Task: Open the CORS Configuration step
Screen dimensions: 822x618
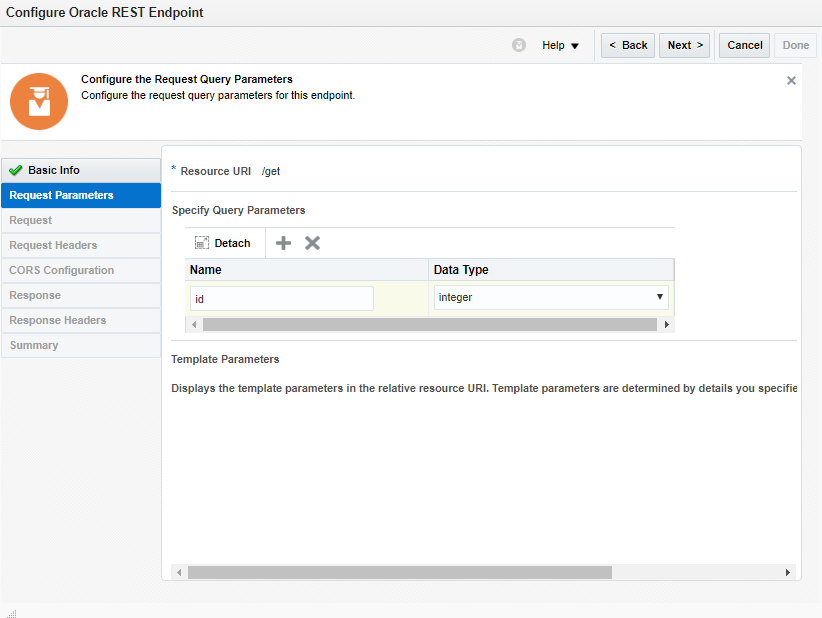Action: tap(81, 270)
